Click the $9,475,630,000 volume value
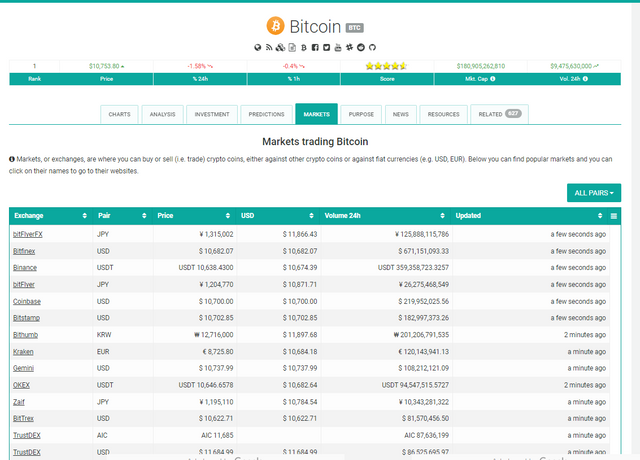Image resolution: width=640 pixels, height=460 pixels. point(571,66)
